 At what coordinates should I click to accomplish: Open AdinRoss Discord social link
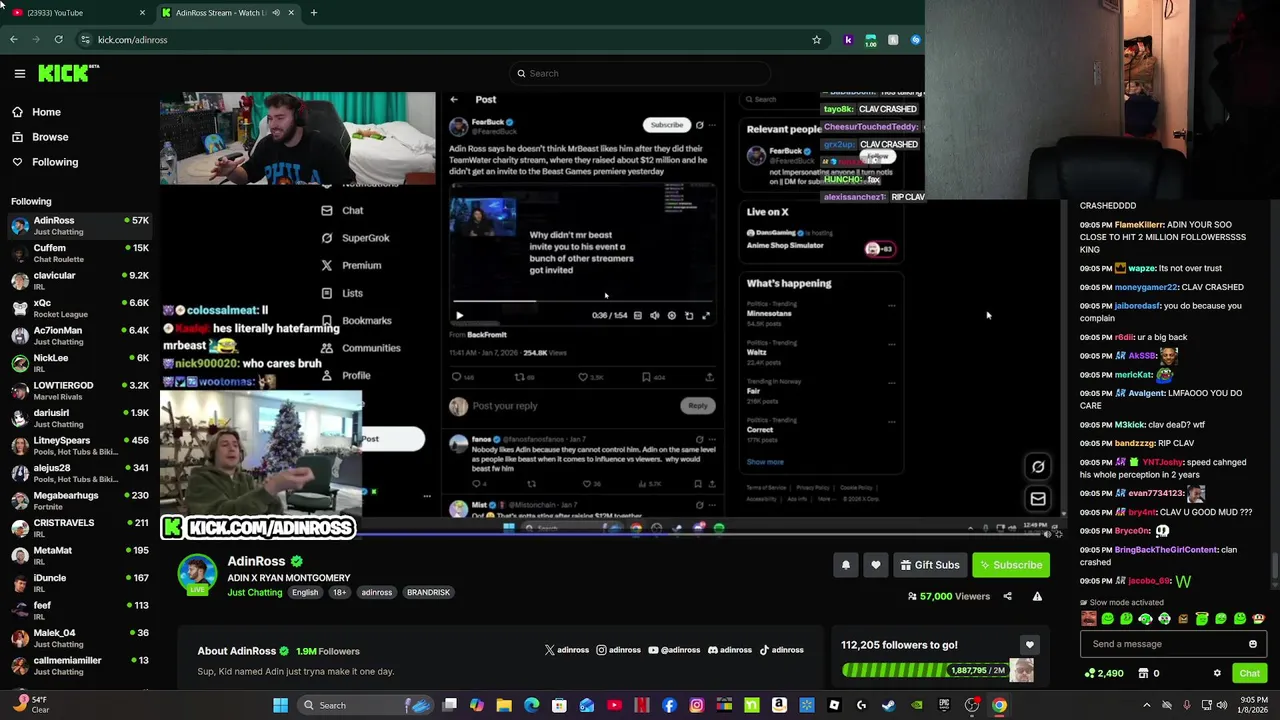(x=730, y=650)
